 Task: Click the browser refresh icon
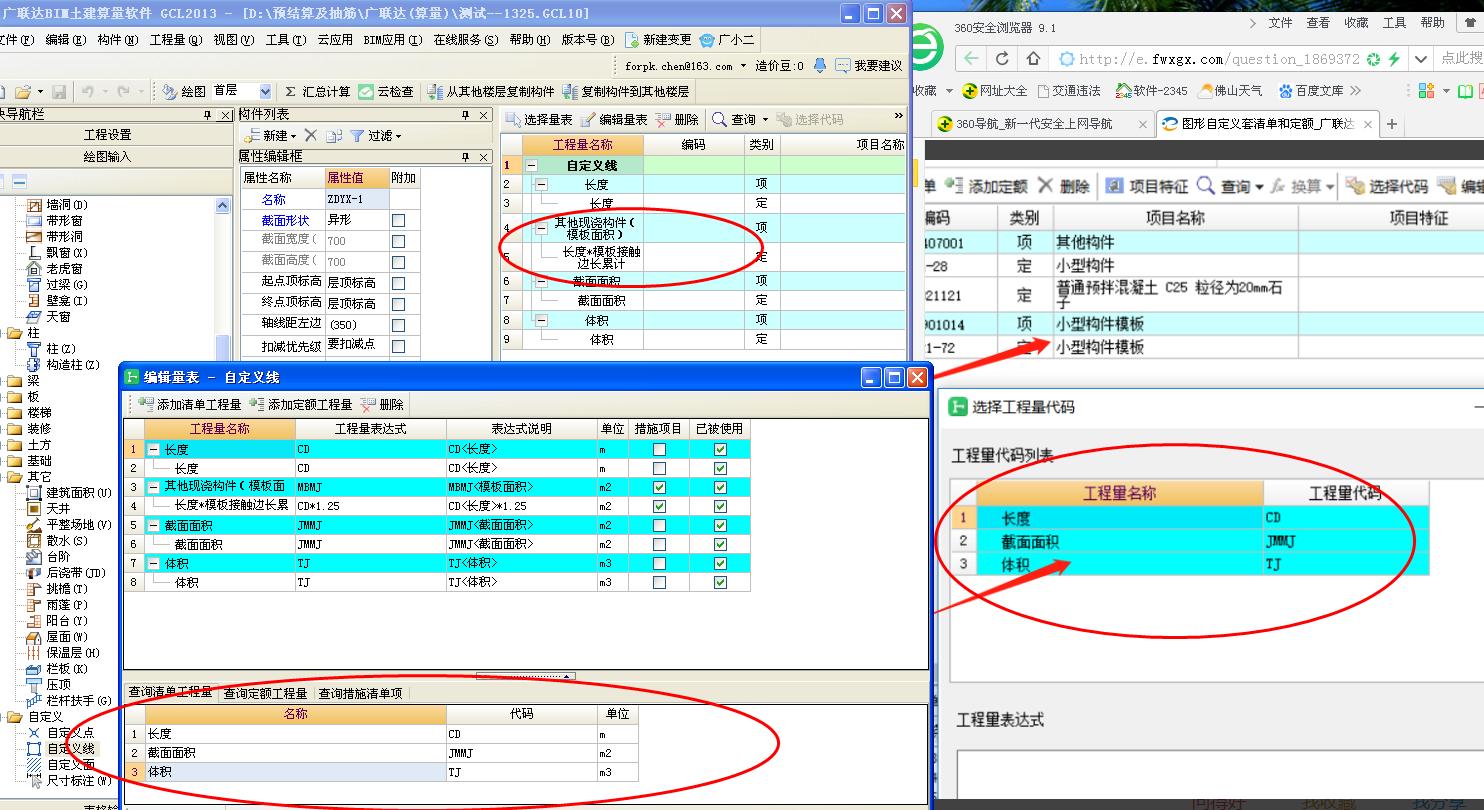(x=1002, y=59)
